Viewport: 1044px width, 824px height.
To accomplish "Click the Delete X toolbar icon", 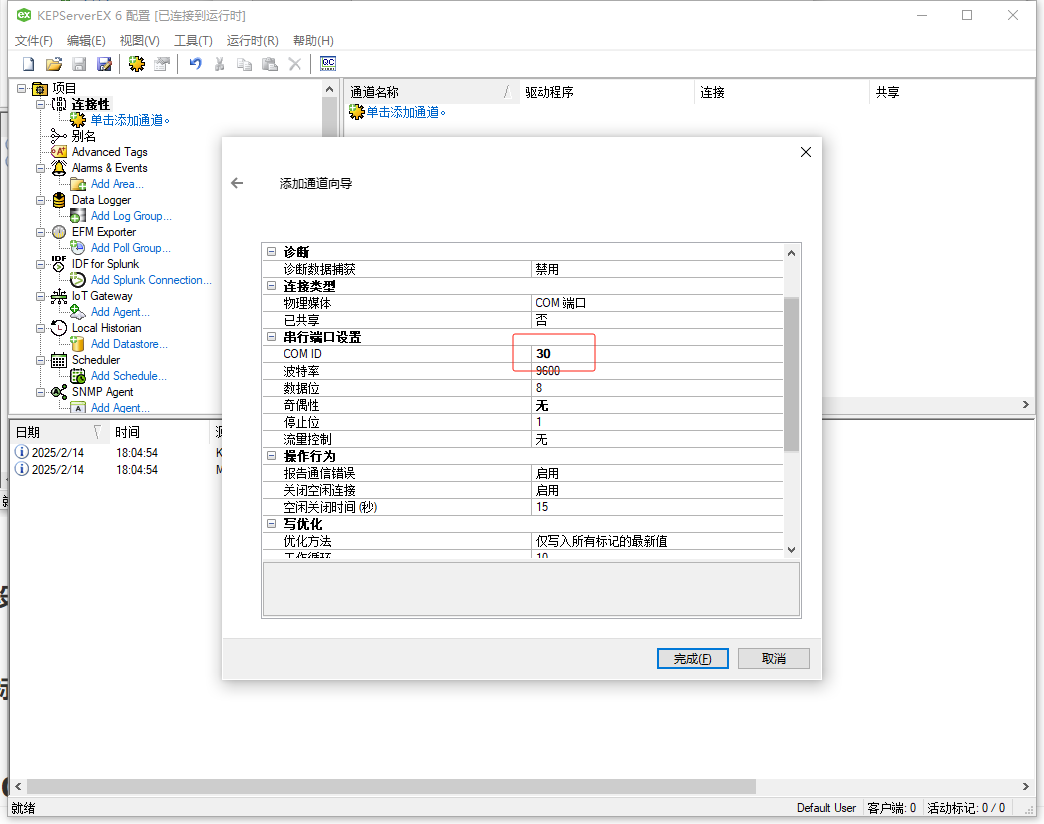I will pyautogui.click(x=295, y=64).
